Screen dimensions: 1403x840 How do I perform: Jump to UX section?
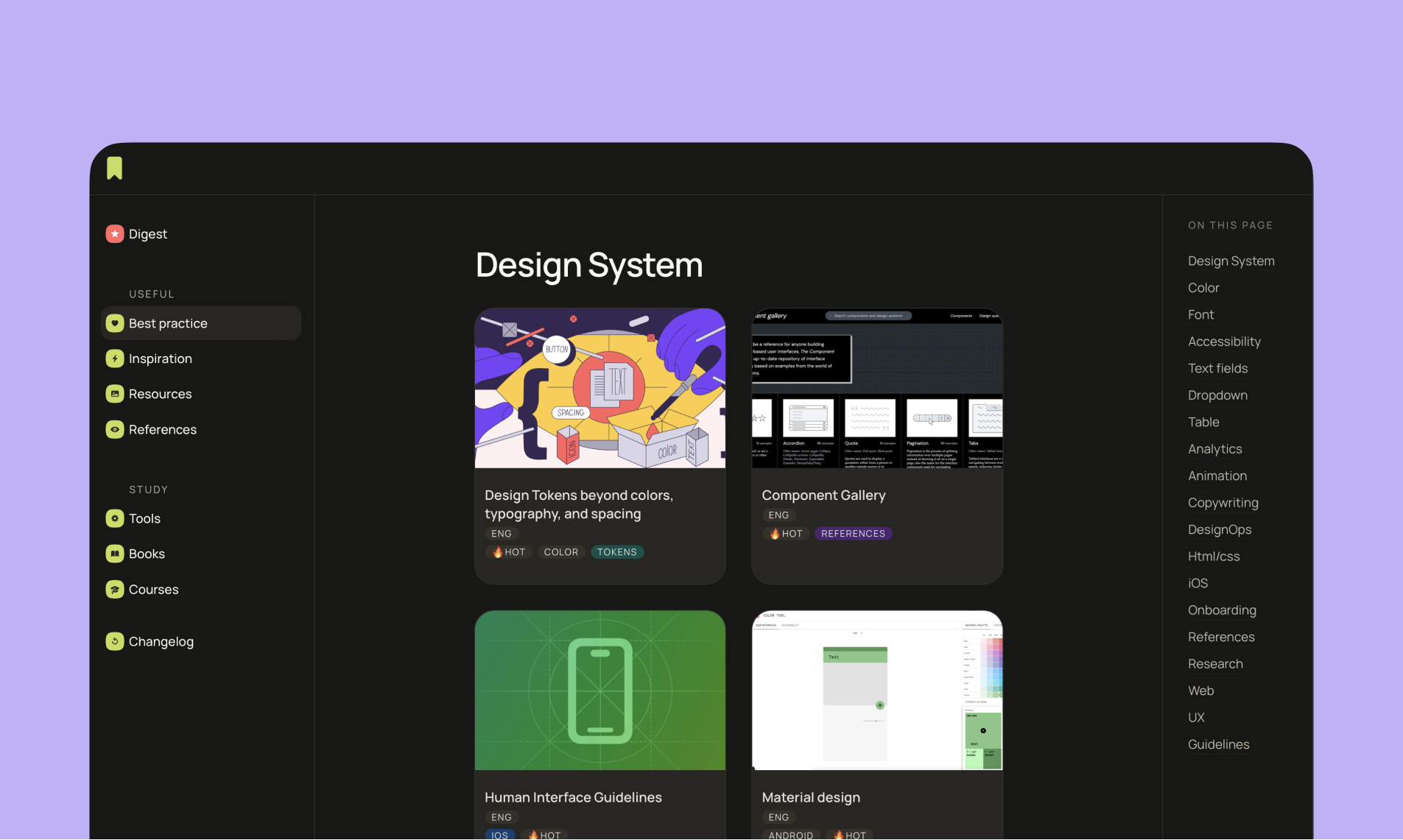[x=1196, y=718]
